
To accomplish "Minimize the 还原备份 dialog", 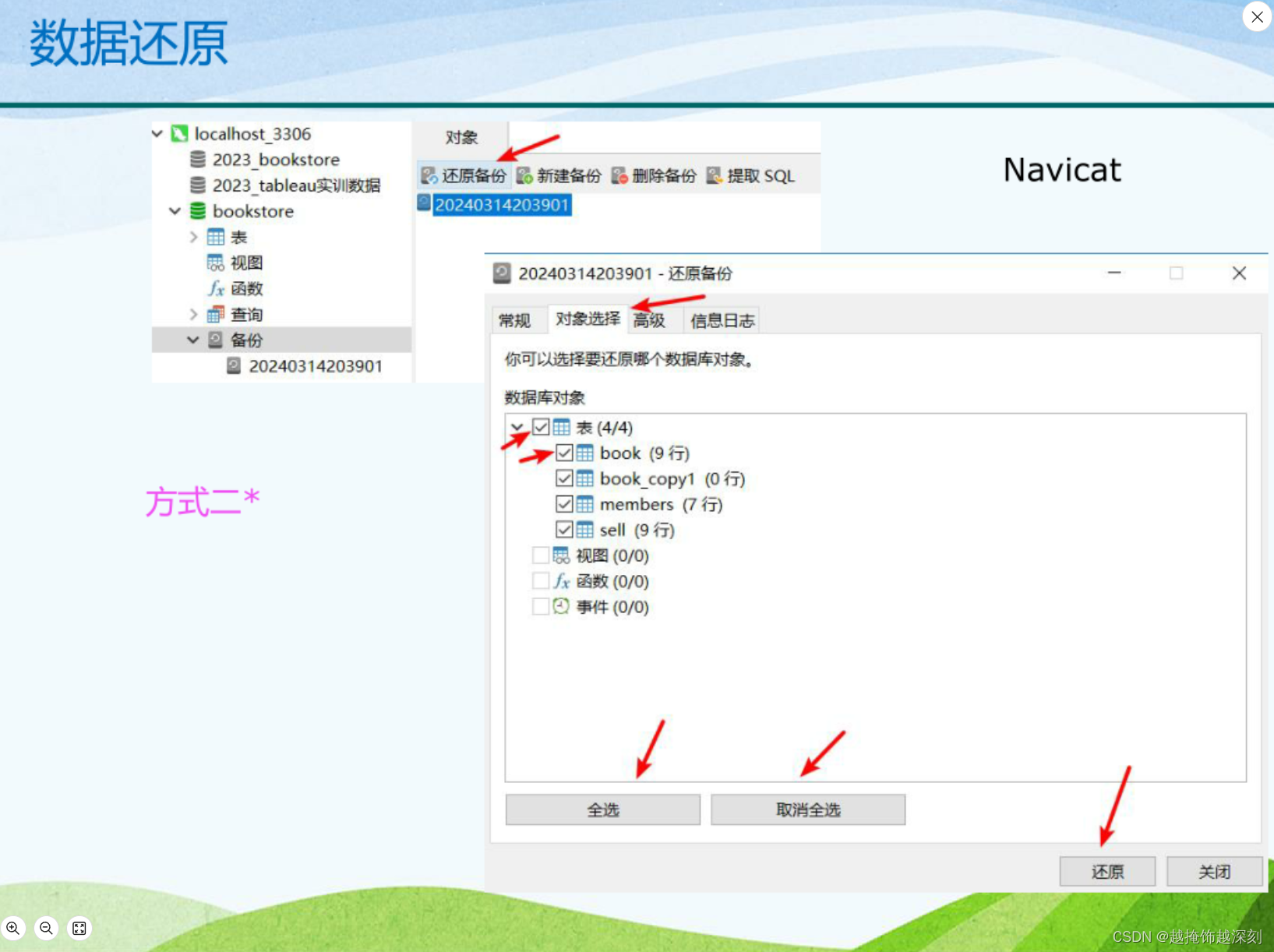I will [1114, 273].
